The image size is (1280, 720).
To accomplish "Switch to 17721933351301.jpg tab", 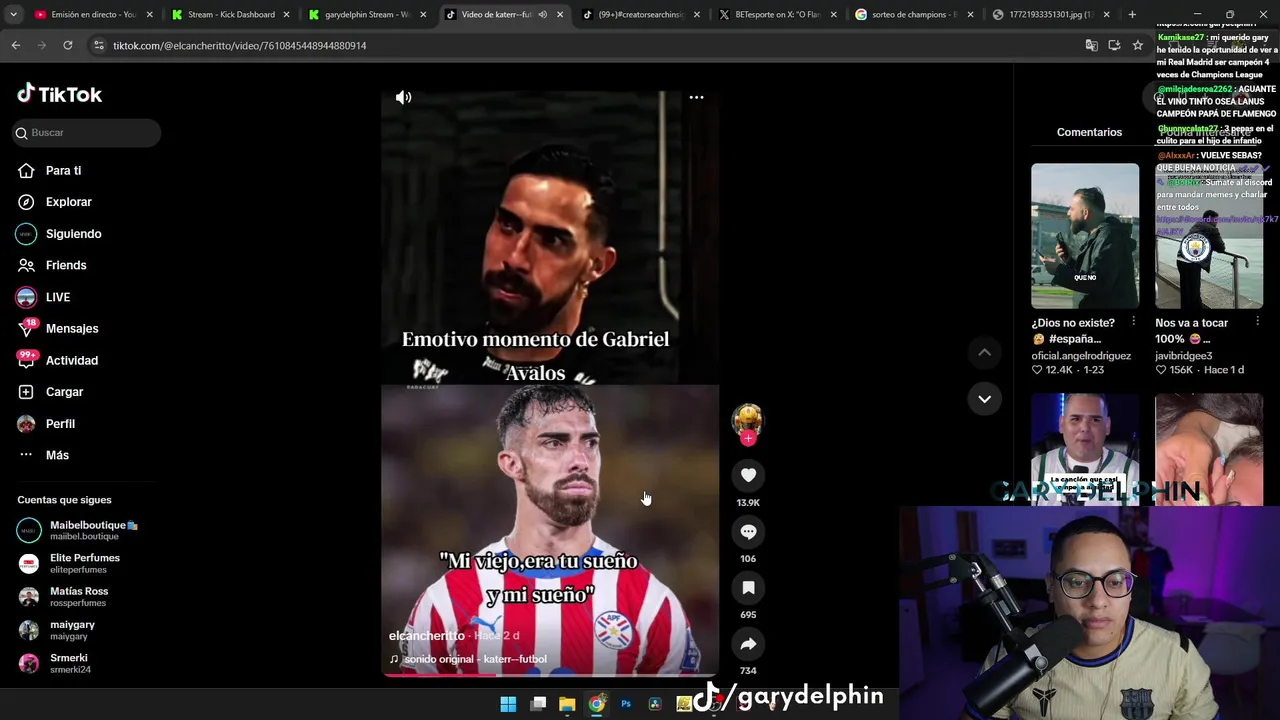I will tap(1050, 15).
